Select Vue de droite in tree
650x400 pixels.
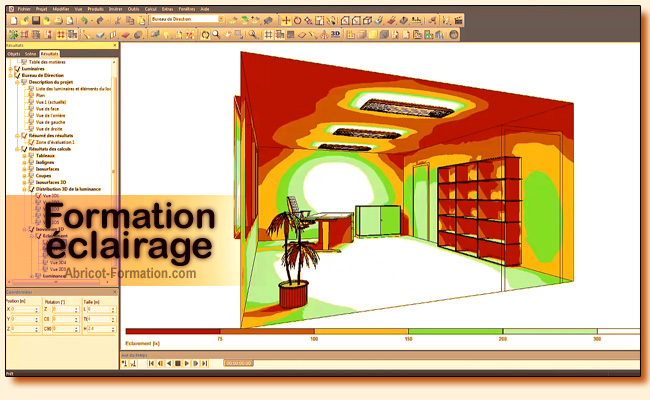click(x=49, y=129)
